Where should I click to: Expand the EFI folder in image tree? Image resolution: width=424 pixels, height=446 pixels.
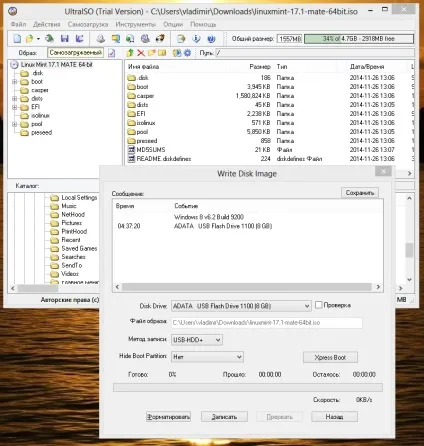[14, 107]
